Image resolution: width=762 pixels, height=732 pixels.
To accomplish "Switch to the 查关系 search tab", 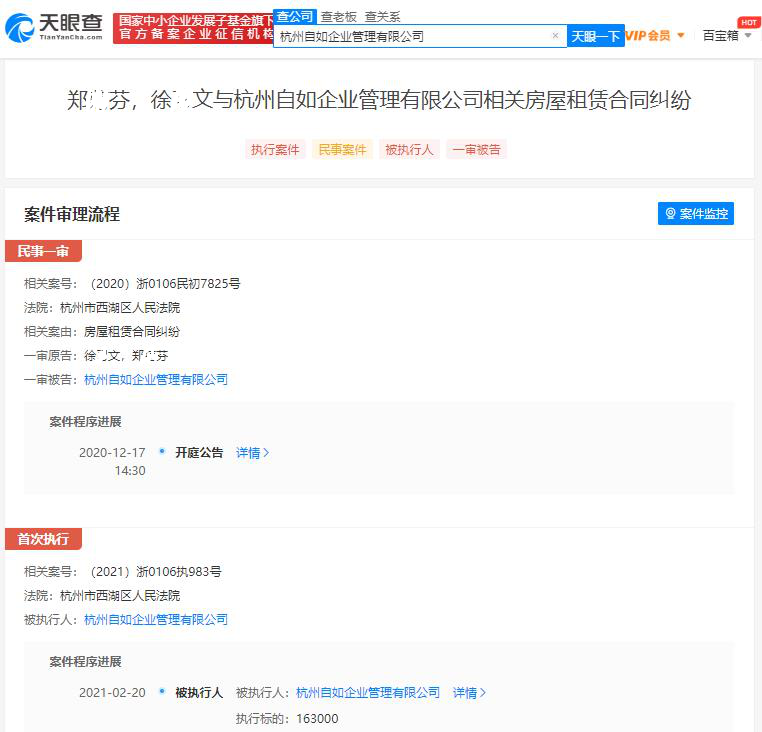I will pos(382,17).
